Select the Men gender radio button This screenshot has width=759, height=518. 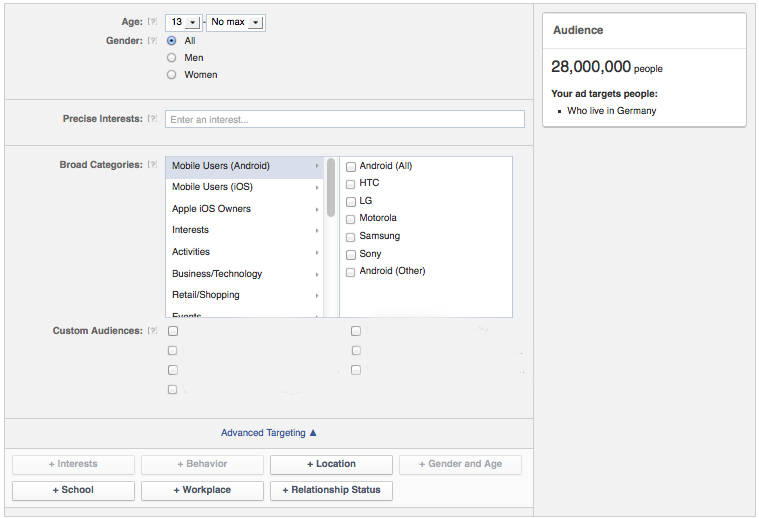pyautogui.click(x=172, y=58)
